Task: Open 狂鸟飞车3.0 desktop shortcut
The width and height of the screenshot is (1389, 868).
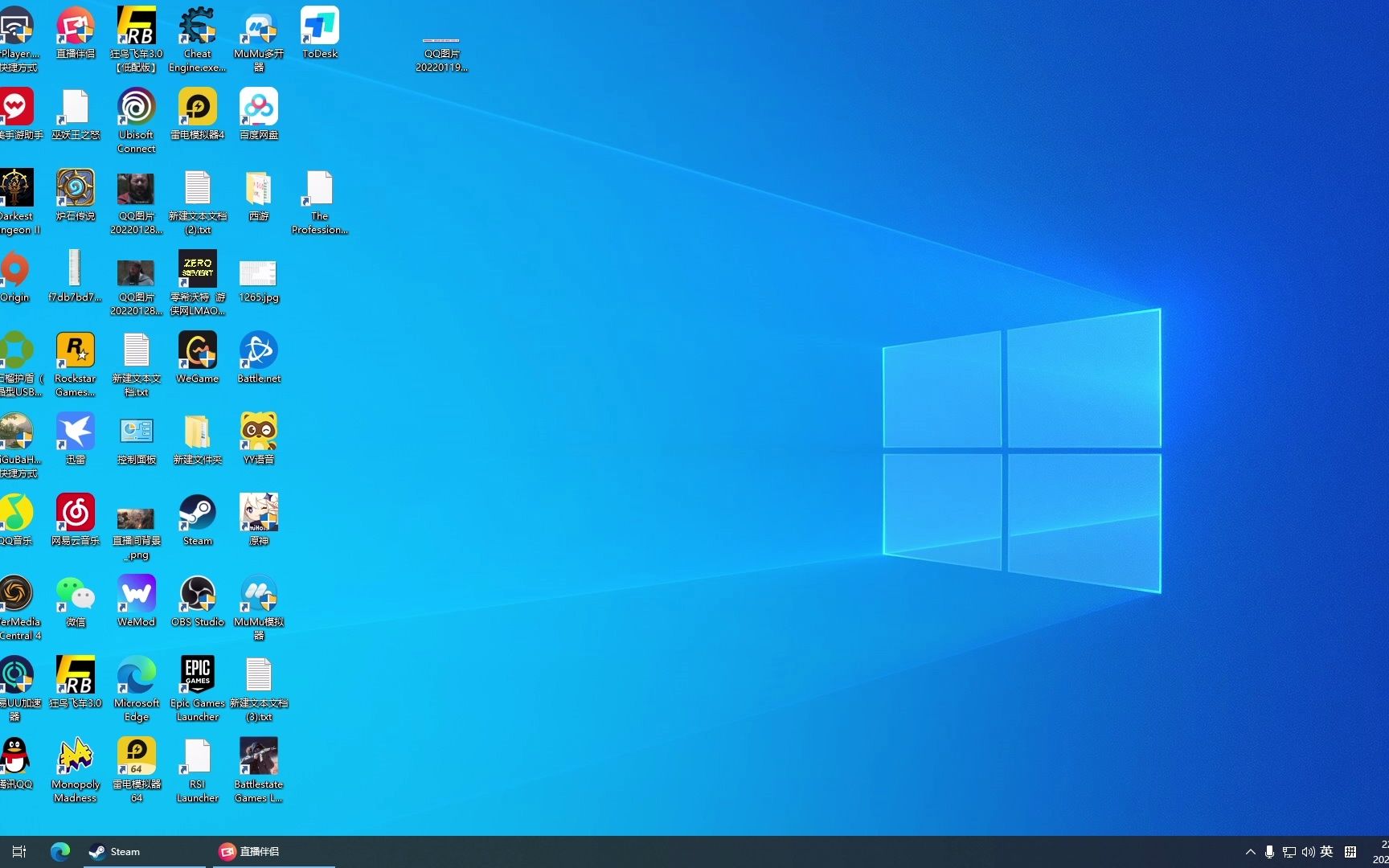Action: (76, 682)
